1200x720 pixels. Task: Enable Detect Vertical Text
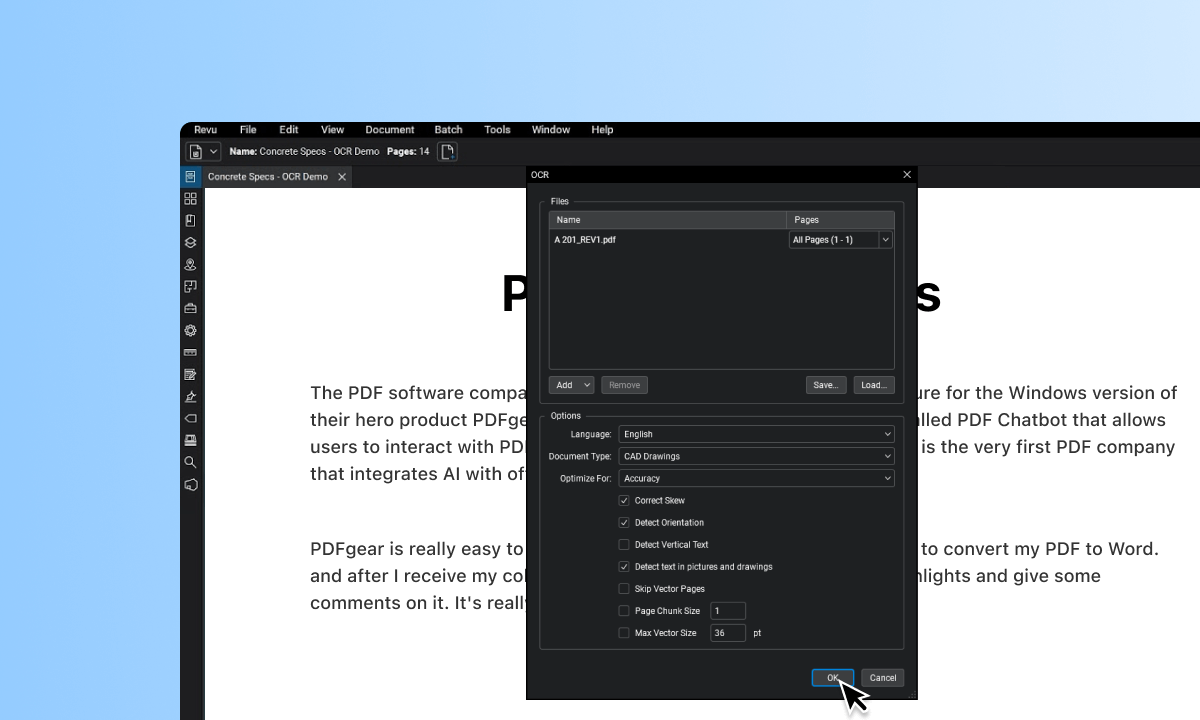(x=624, y=544)
